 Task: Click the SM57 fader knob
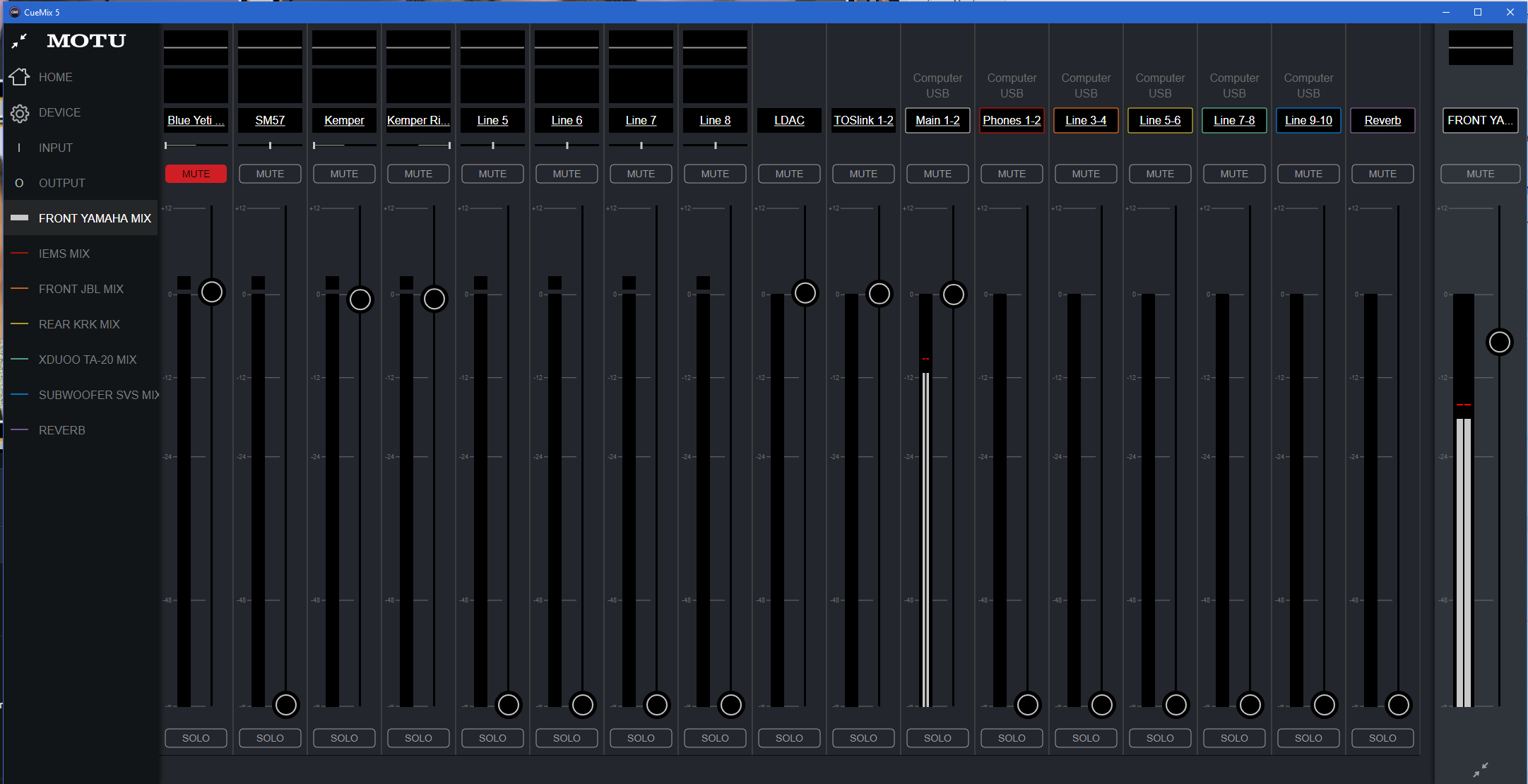pyautogui.click(x=286, y=704)
